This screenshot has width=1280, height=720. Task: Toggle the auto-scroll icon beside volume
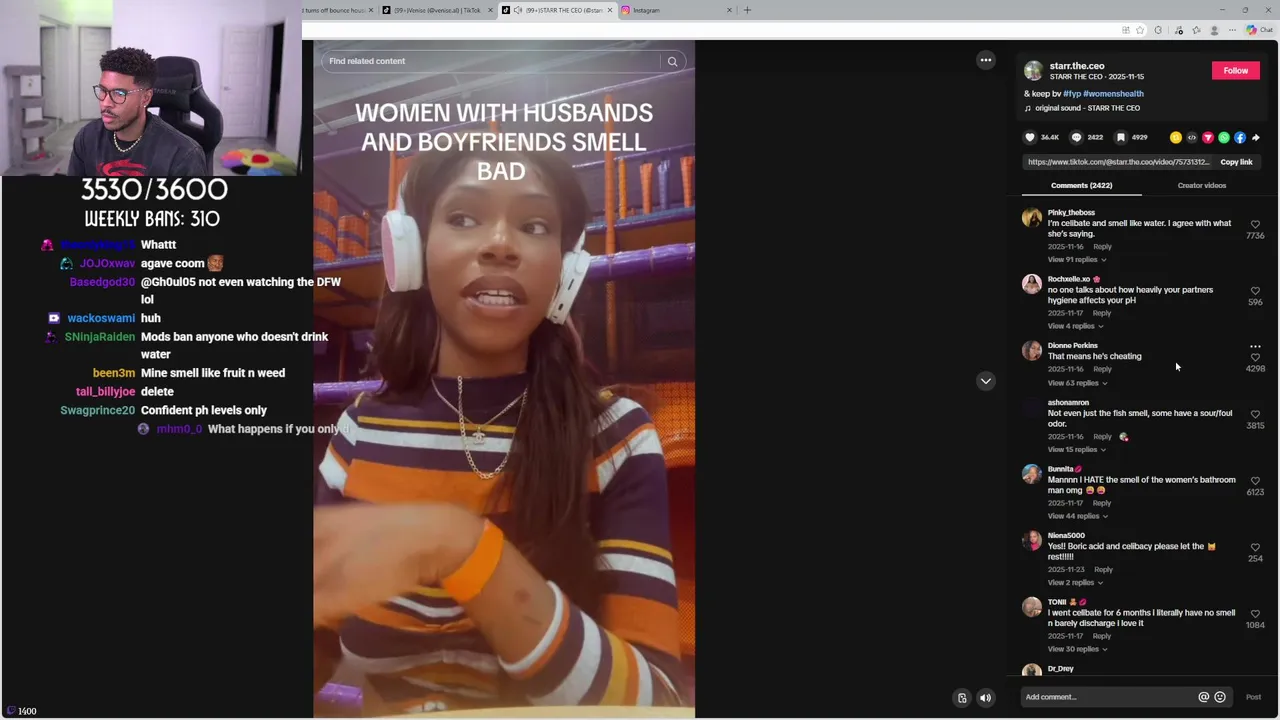point(962,698)
